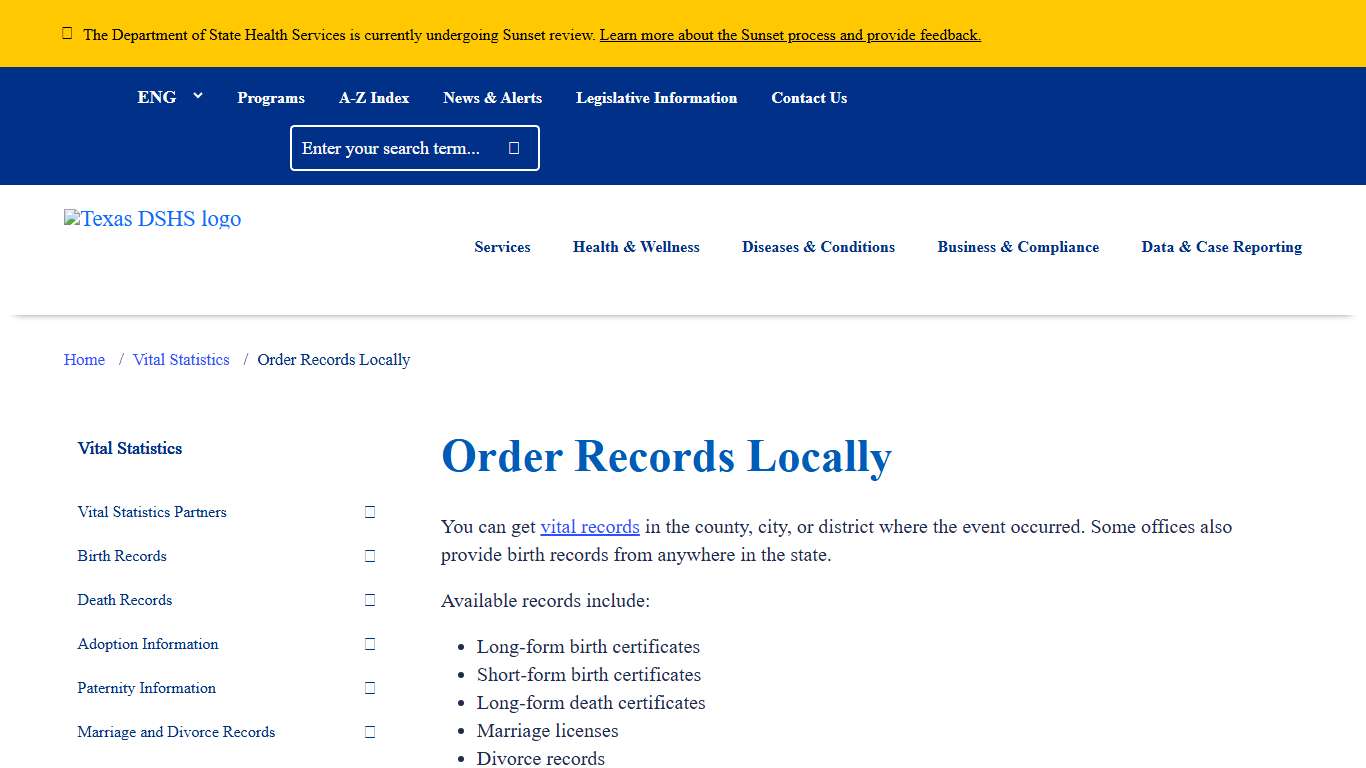The height and width of the screenshot is (768, 1366).
Task: Go to Home via the breadcrumb
Action: tap(84, 359)
